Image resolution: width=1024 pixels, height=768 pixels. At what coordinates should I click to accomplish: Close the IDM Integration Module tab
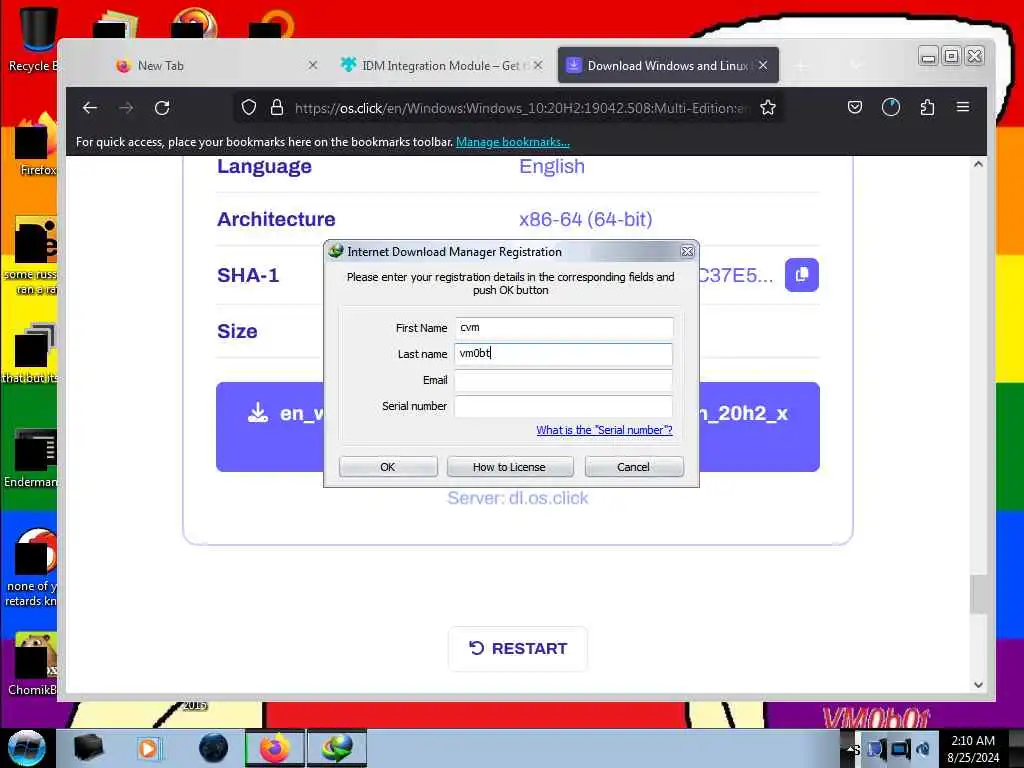(x=537, y=65)
